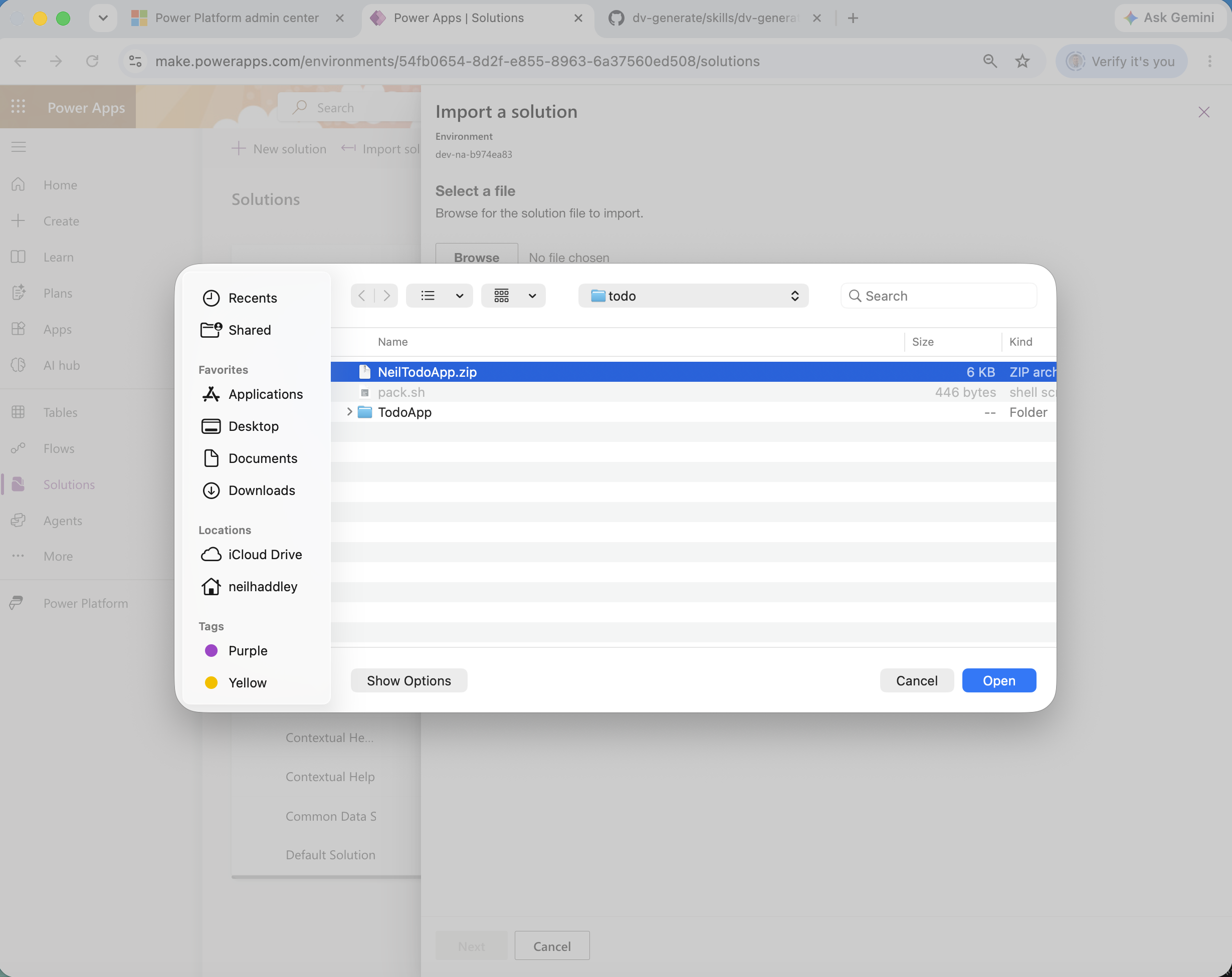The width and height of the screenshot is (1232, 977).
Task: Open the grouping options dropdown arrow
Action: [x=533, y=296]
